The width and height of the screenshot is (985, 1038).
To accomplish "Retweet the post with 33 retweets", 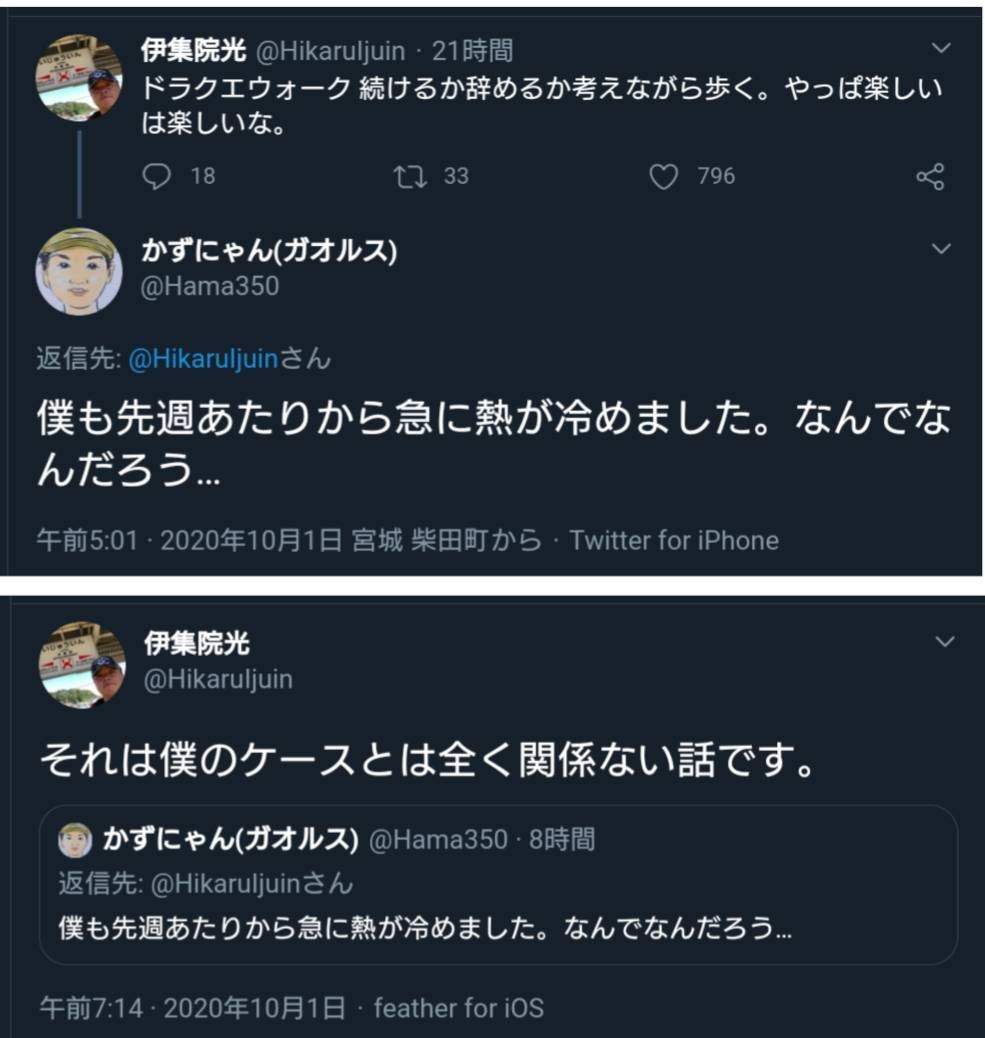I will [407, 177].
